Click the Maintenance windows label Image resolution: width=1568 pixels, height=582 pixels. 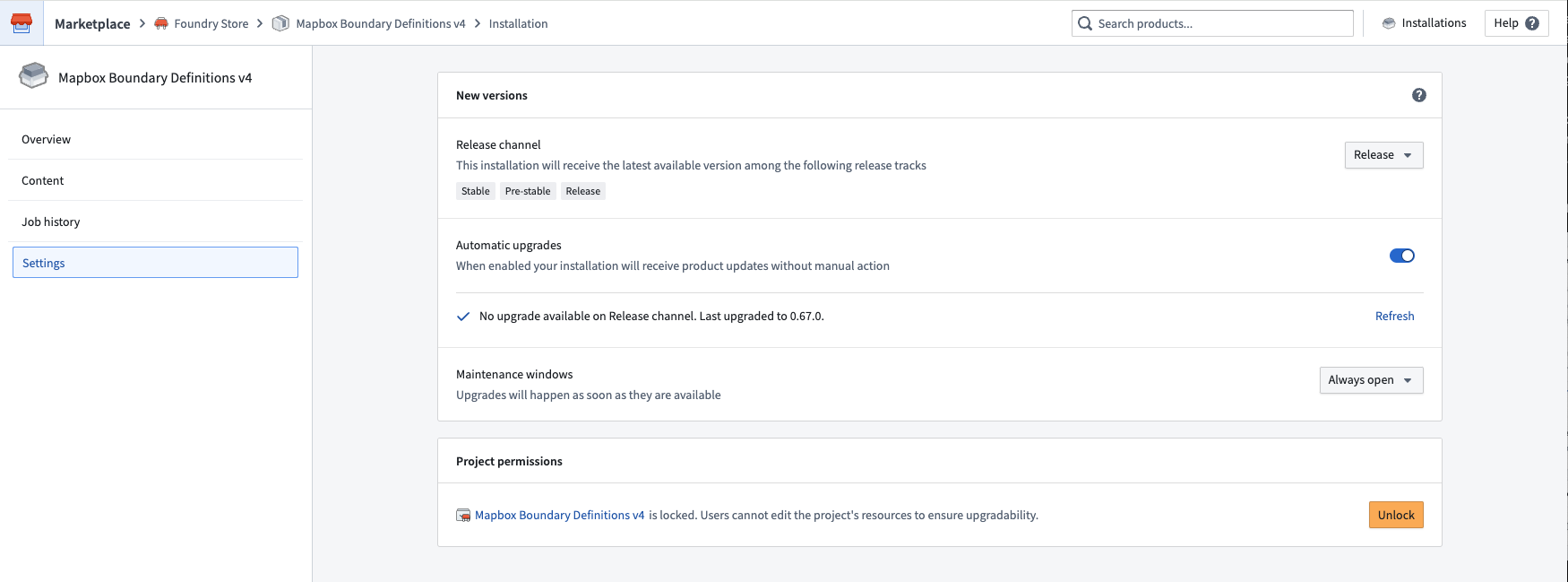point(514,375)
